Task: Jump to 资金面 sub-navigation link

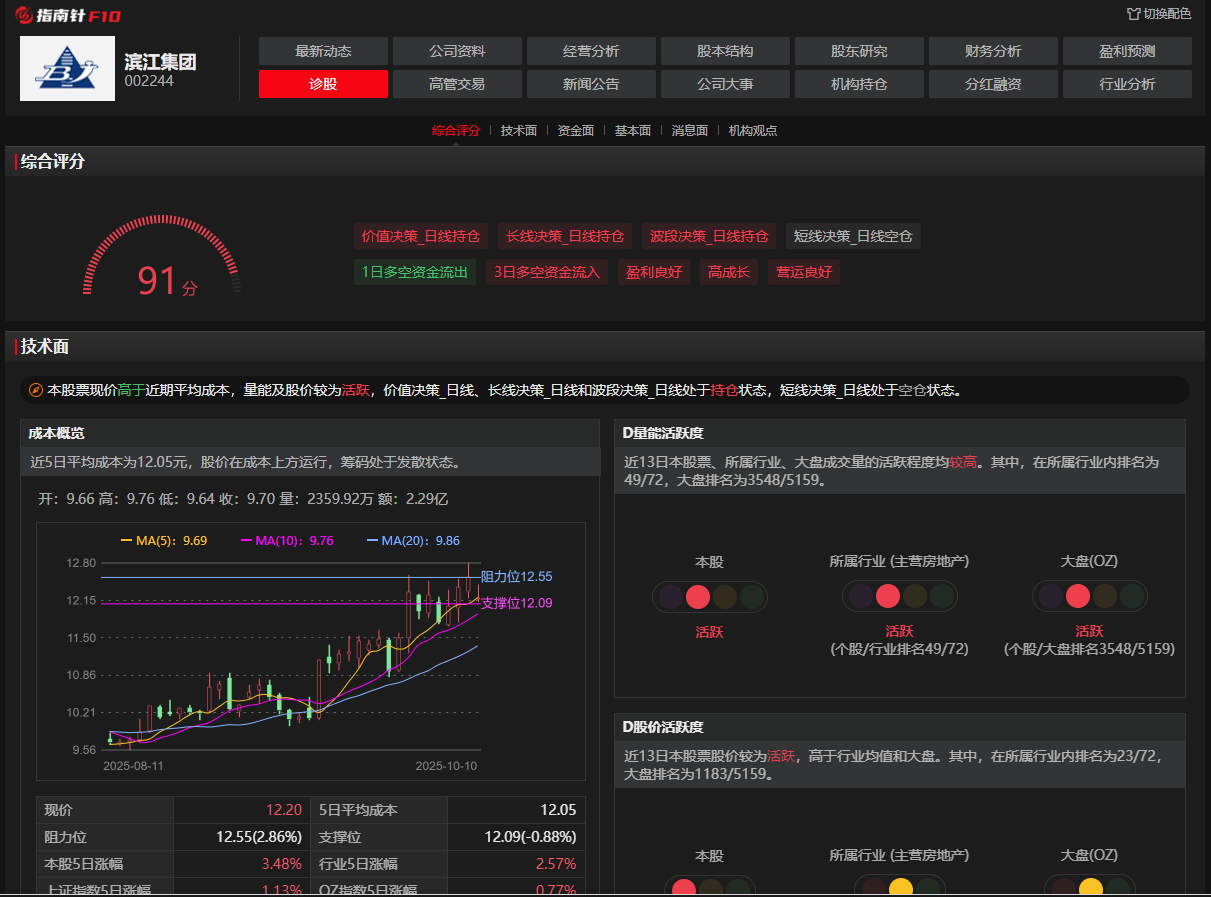Action: point(576,130)
